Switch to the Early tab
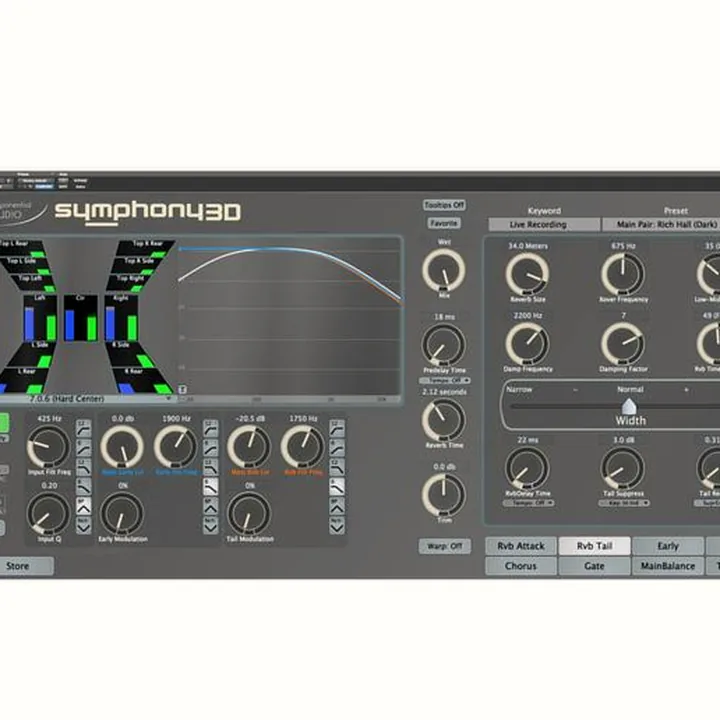Viewport: 720px width, 720px height. pyautogui.click(x=668, y=546)
